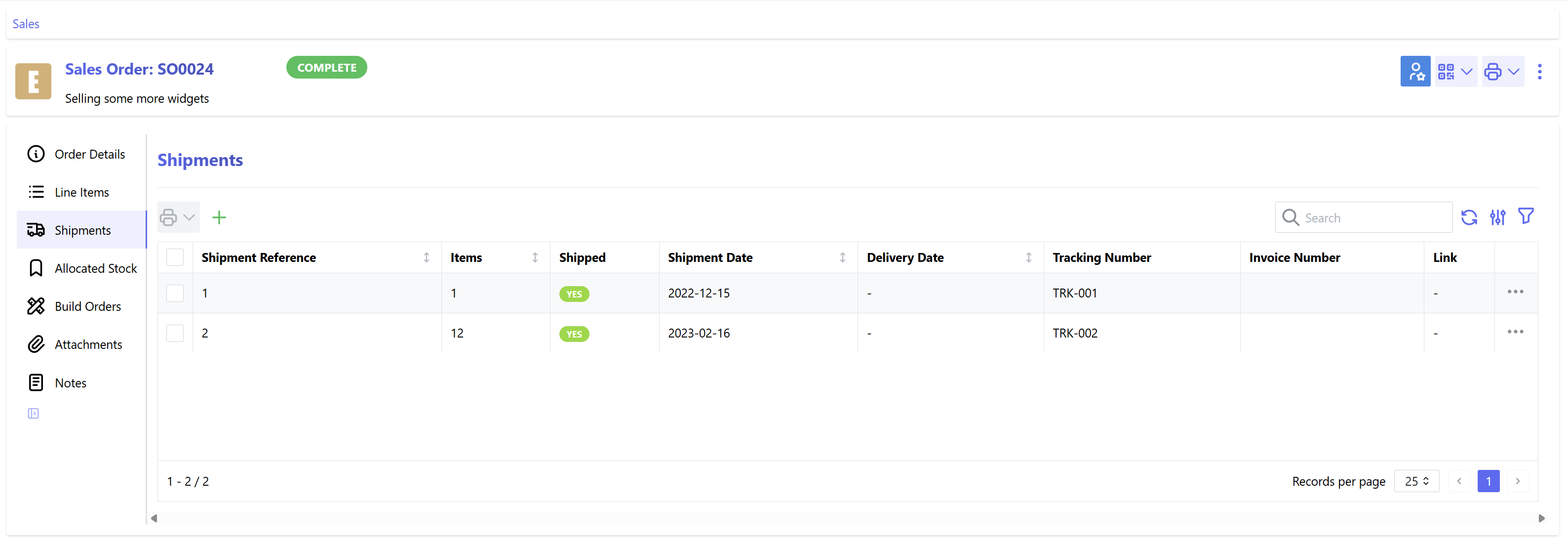Open the Allocated Stock panel

(x=96, y=268)
